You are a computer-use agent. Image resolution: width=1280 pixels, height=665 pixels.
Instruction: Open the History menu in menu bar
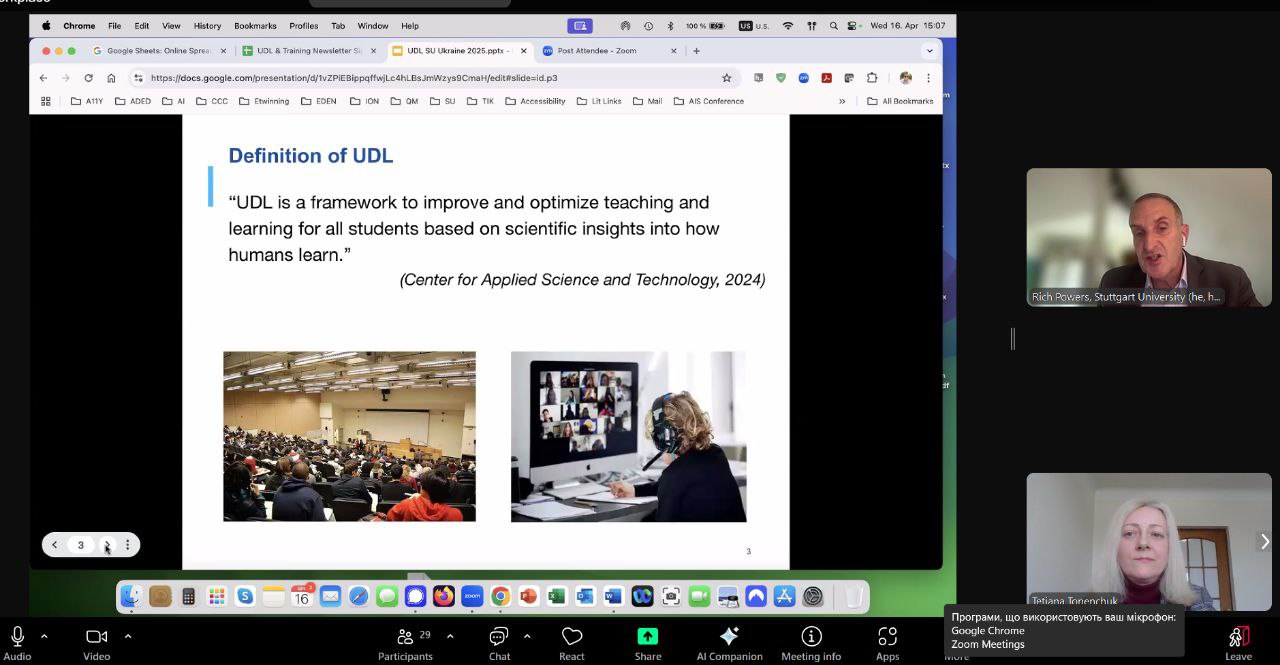(207, 26)
